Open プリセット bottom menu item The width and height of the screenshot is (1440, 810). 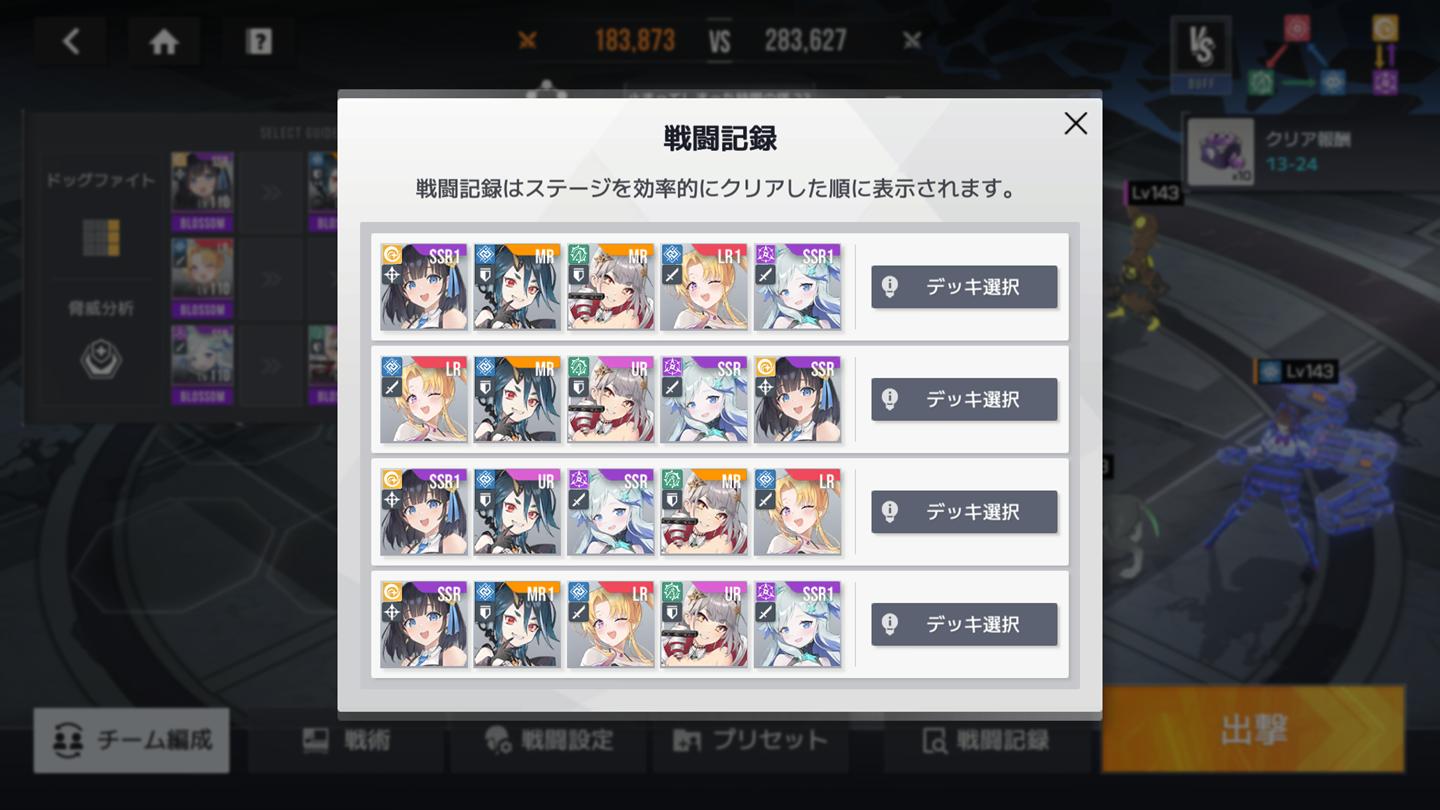750,741
